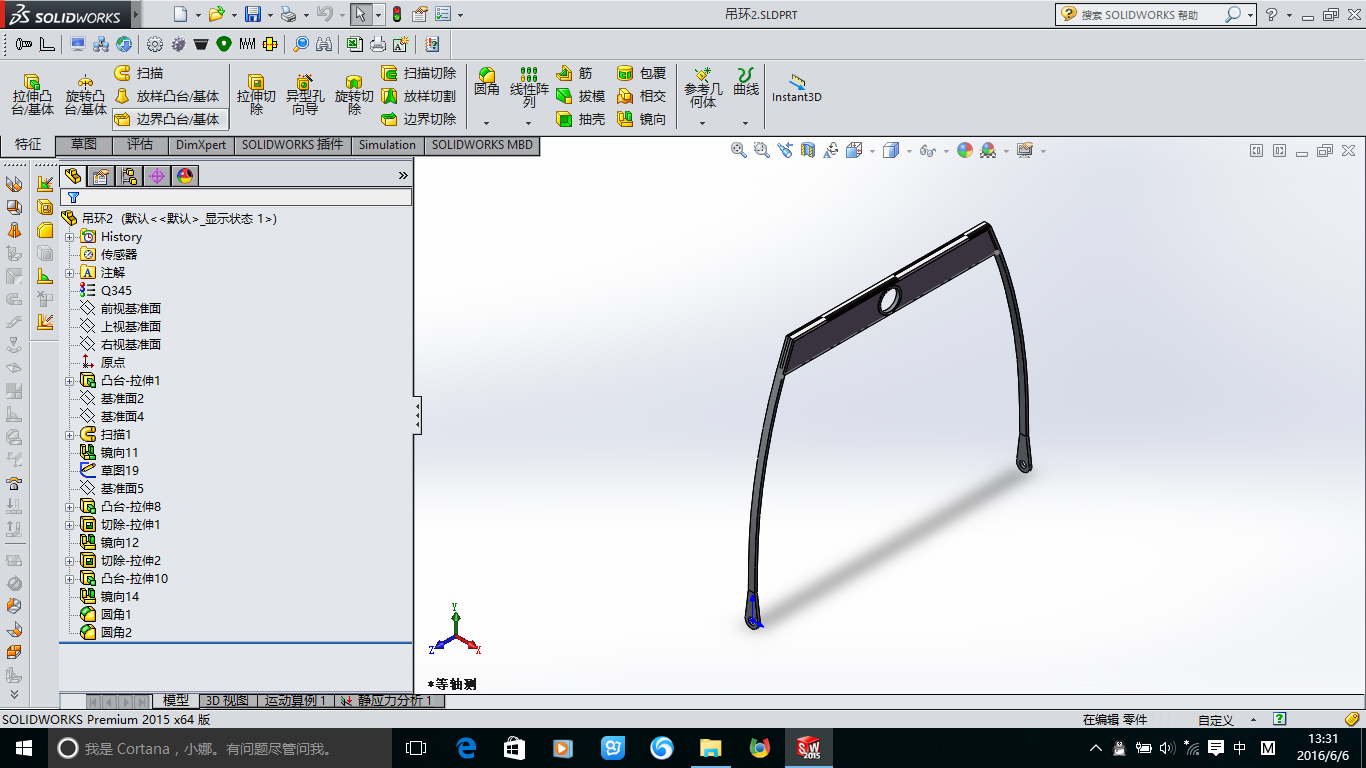Screen dimensions: 1366x768
Task: Select the 拔模 draft tool
Action: tap(581, 96)
